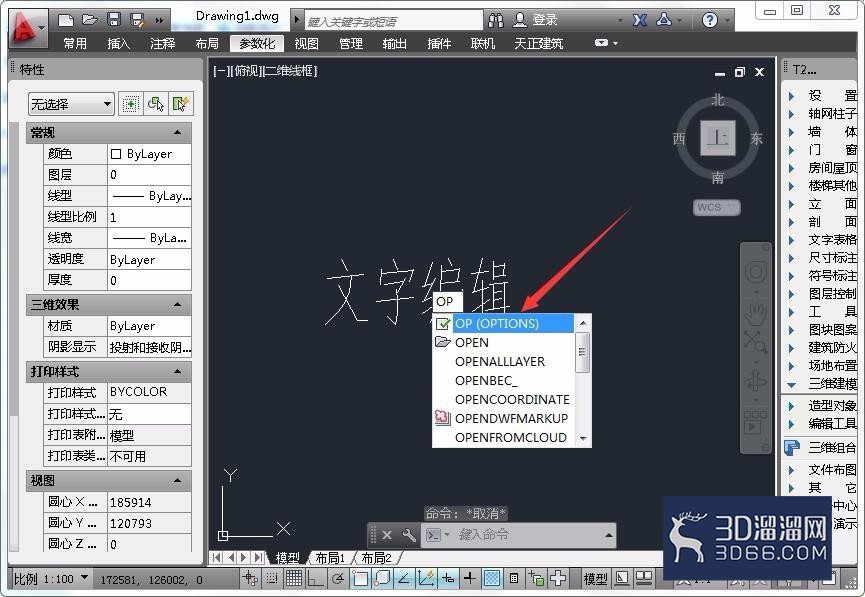Choose OPENFROMCLOUD in the autocomplete list
Image resolution: width=865 pixels, height=597 pixels.
point(503,438)
